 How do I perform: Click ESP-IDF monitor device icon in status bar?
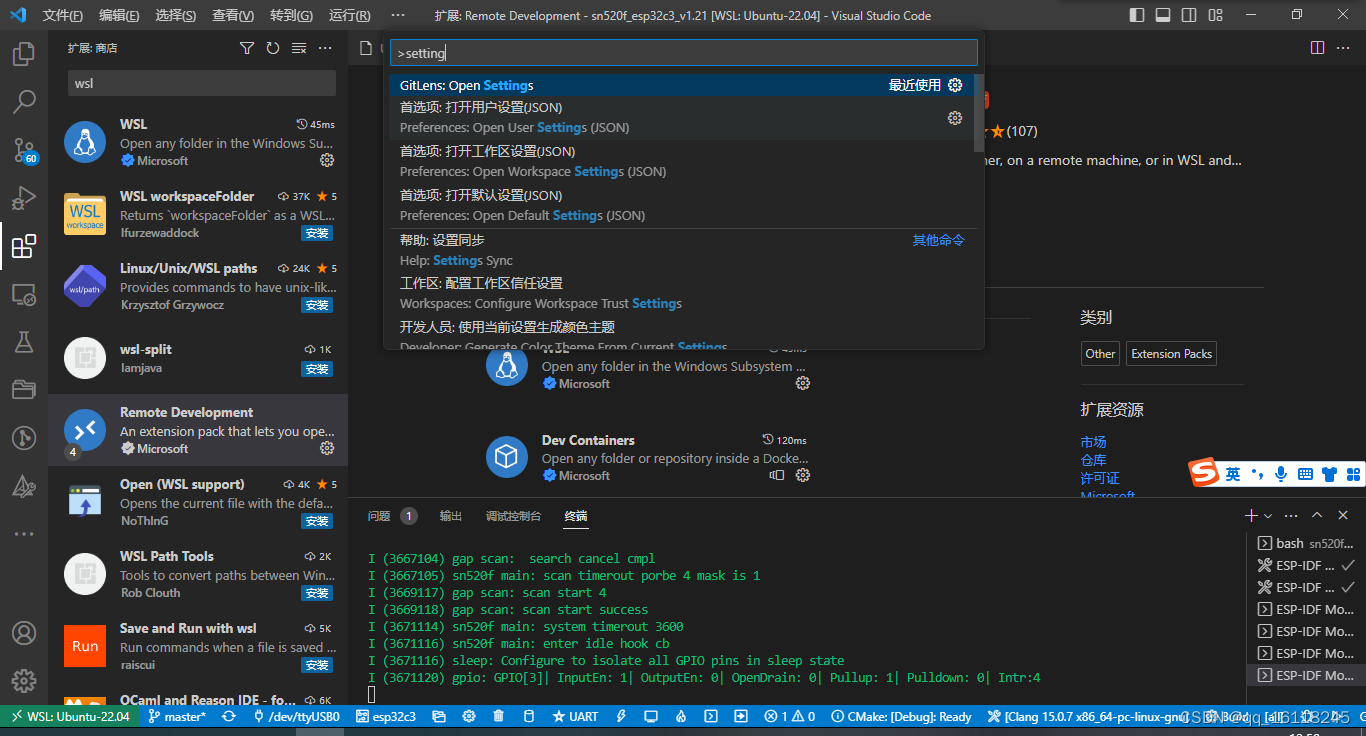click(651, 716)
